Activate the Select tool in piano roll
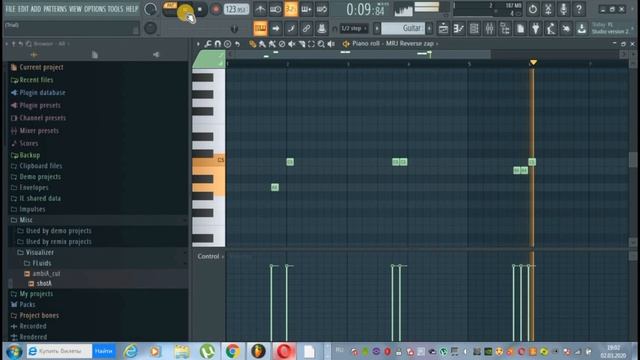 [x=311, y=44]
